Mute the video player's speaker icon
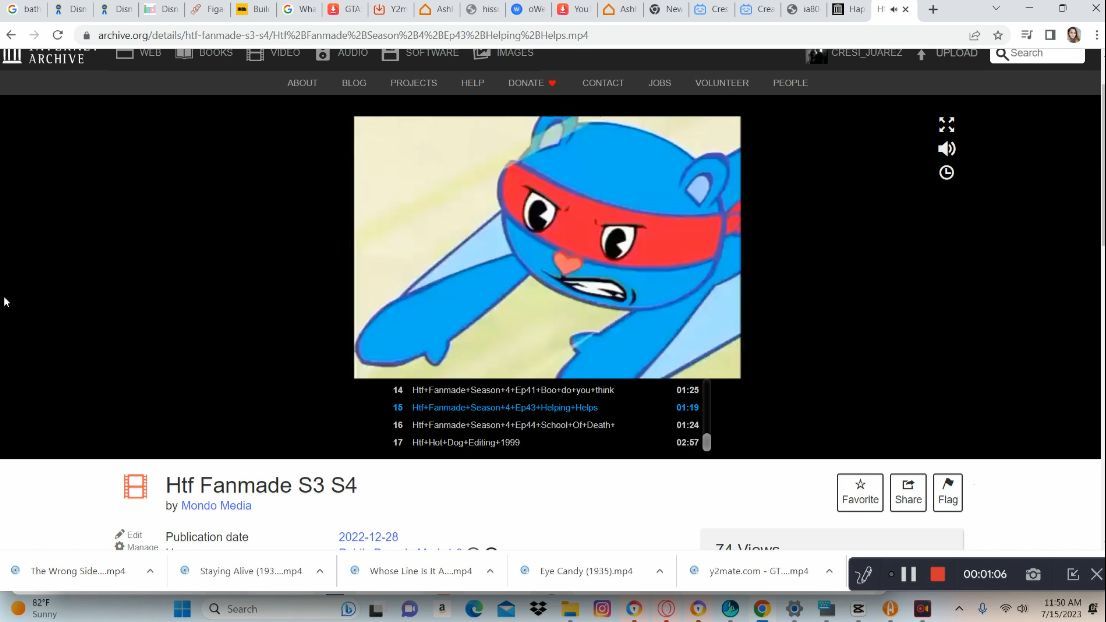 [x=946, y=149]
